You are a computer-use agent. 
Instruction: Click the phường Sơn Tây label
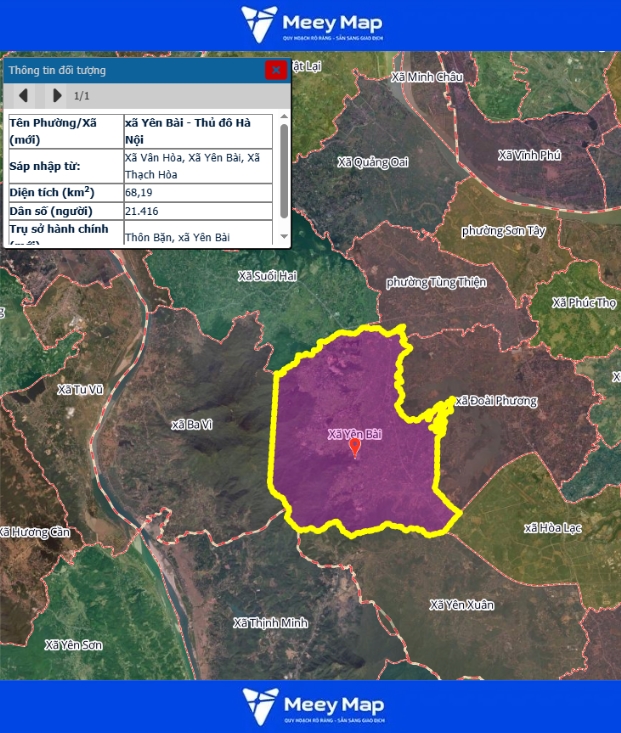(x=504, y=230)
